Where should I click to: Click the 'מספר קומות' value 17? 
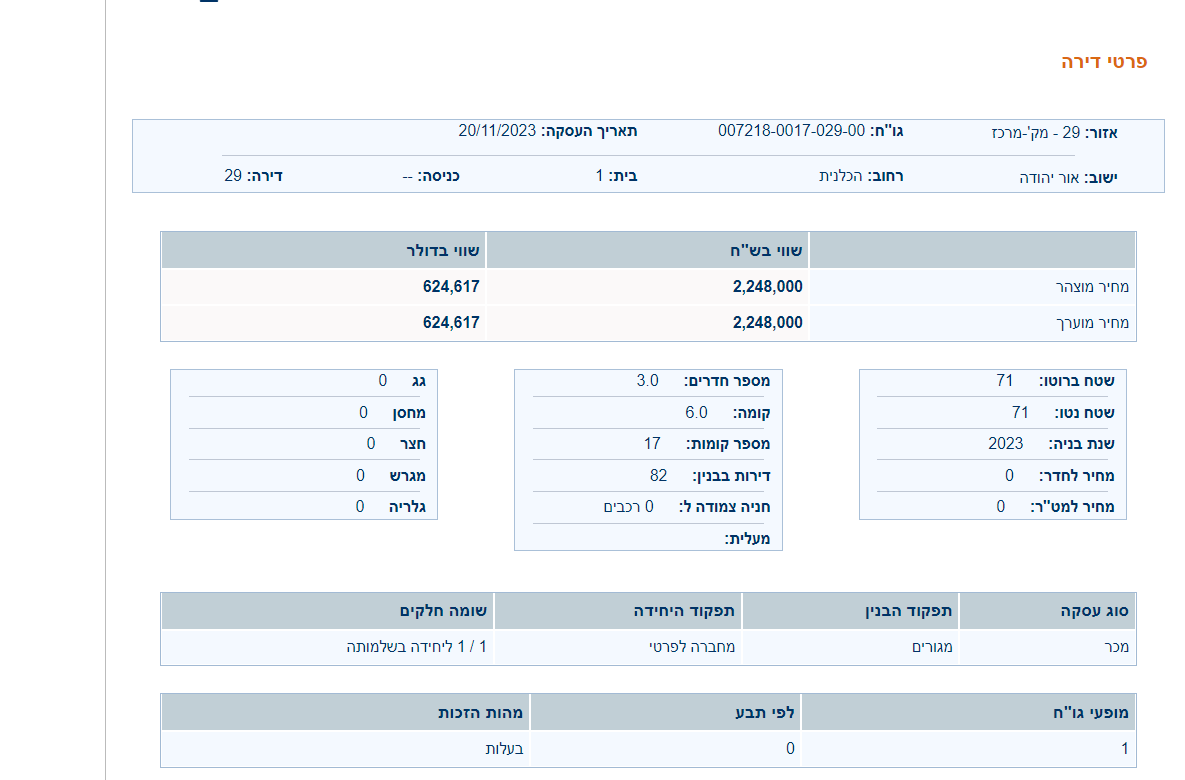pos(652,444)
